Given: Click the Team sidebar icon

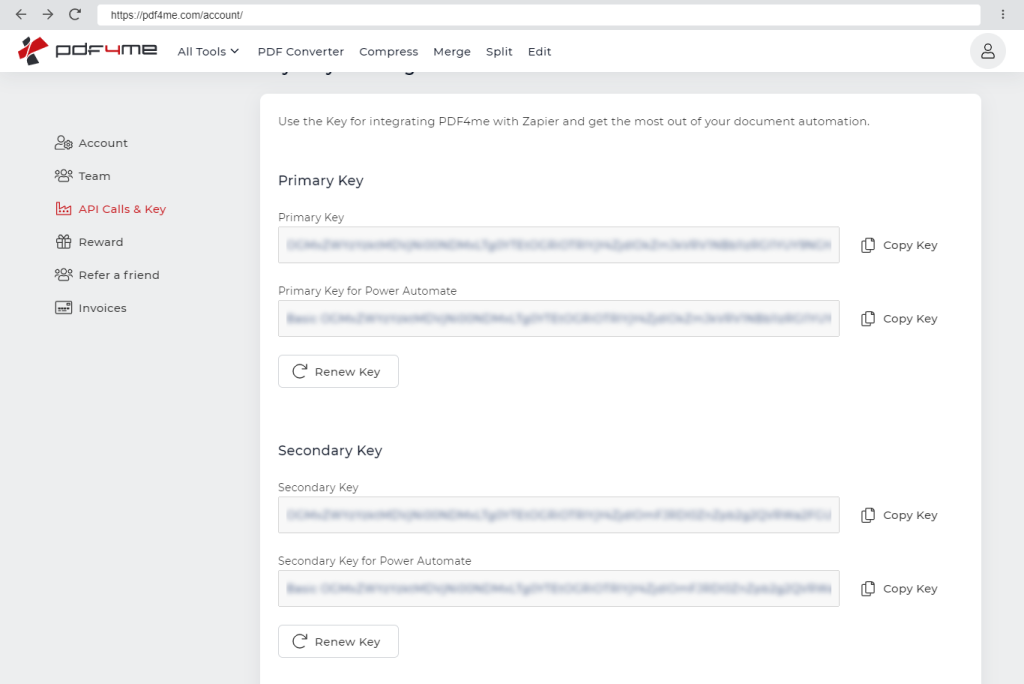Looking at the screenshot, I should point(64,176).
